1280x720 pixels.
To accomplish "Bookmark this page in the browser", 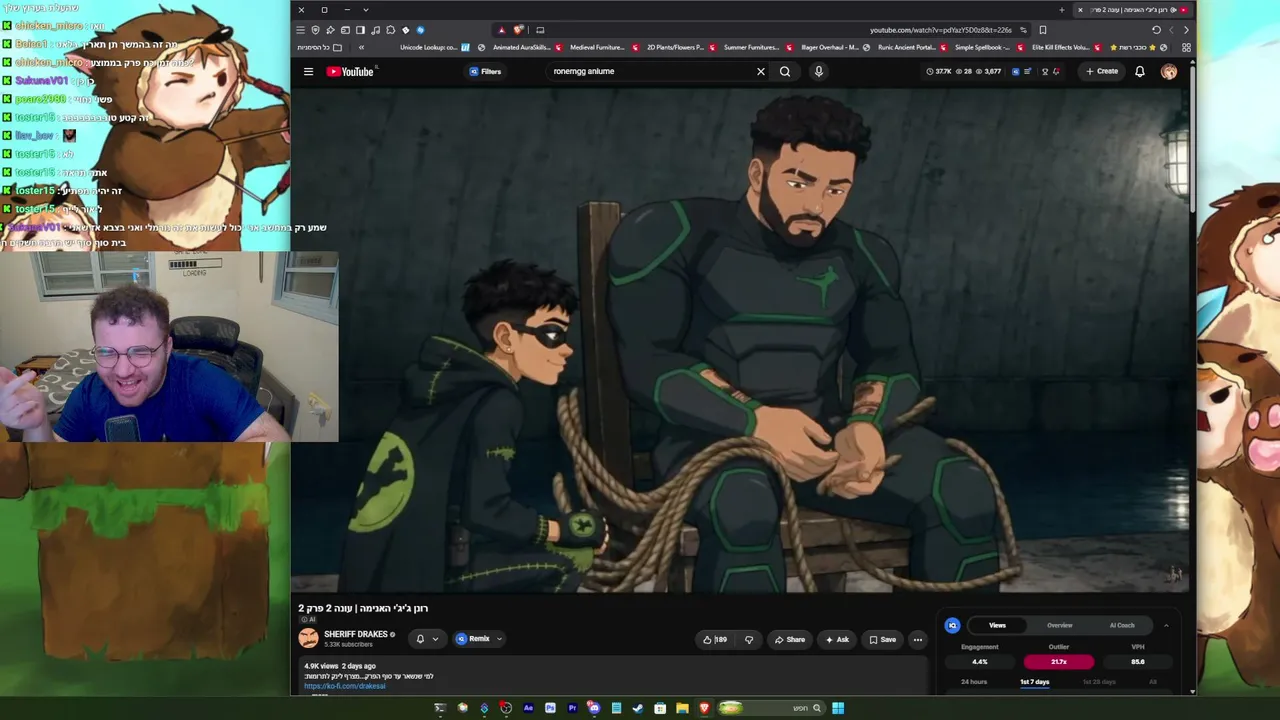I will click(1042, 30).
